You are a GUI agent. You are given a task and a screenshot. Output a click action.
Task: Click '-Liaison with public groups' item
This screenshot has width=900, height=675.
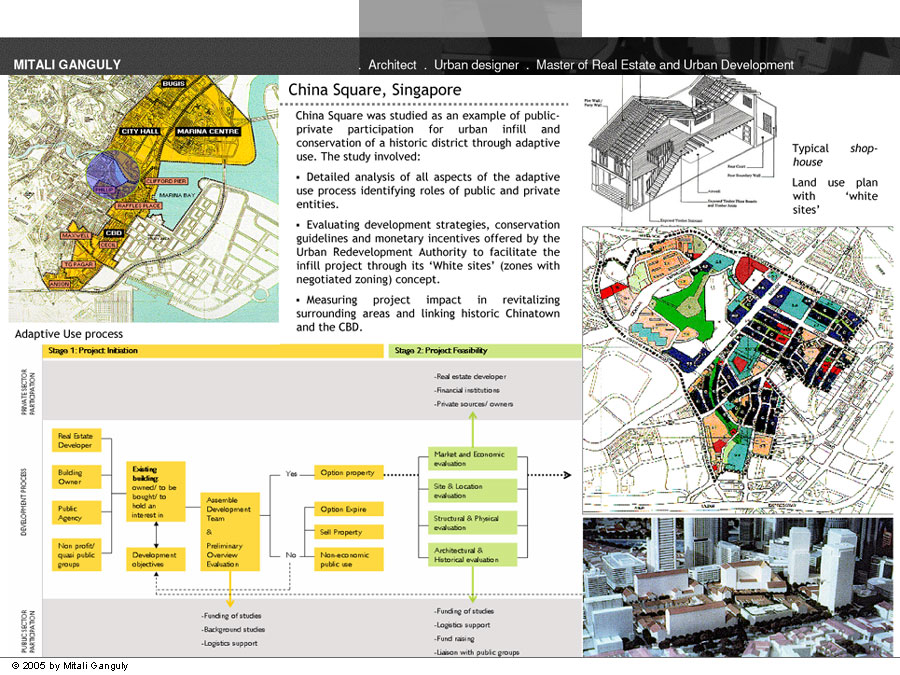[477, 653]
